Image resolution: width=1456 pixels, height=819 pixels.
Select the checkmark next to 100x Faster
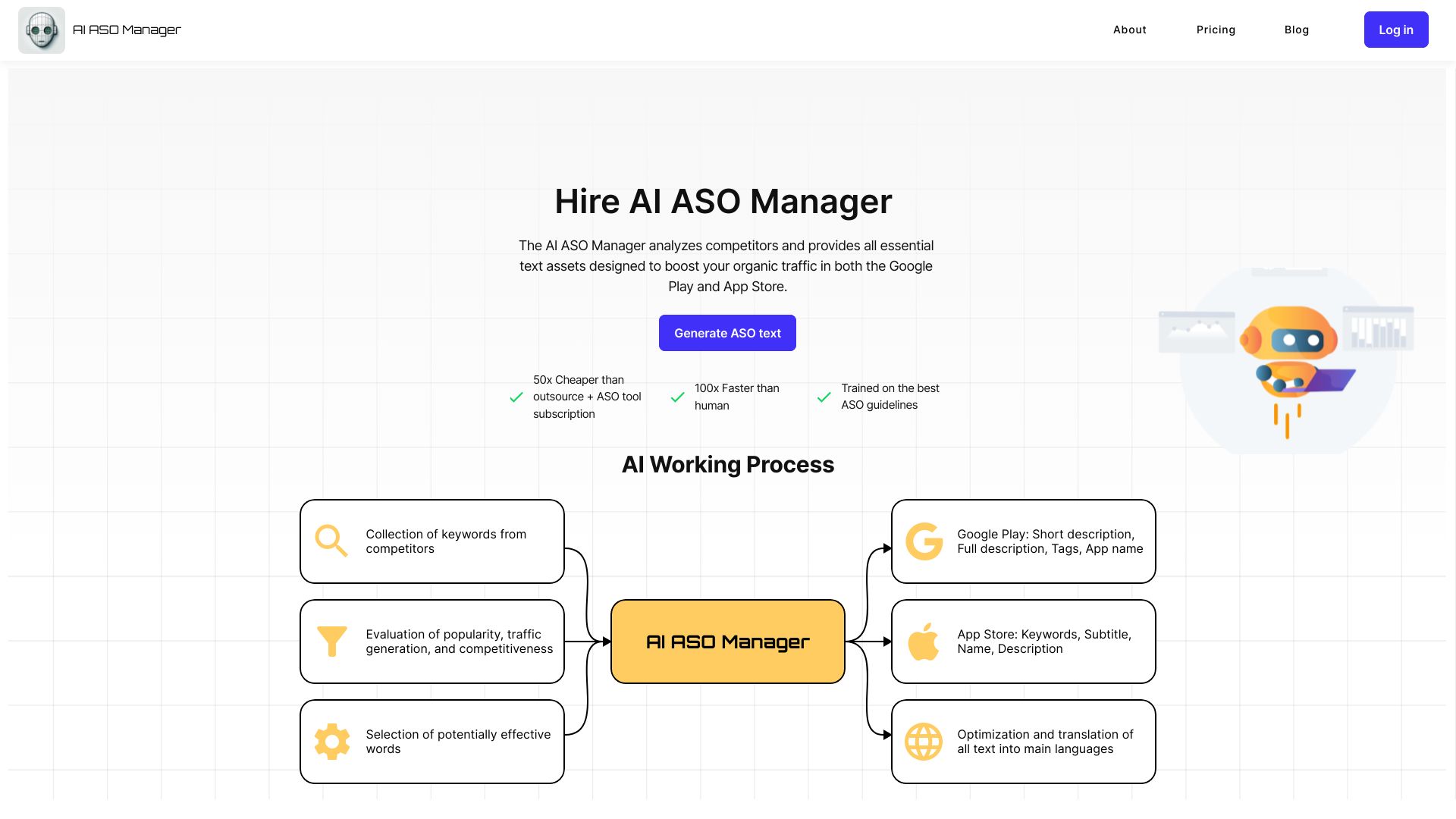point(677,397)
